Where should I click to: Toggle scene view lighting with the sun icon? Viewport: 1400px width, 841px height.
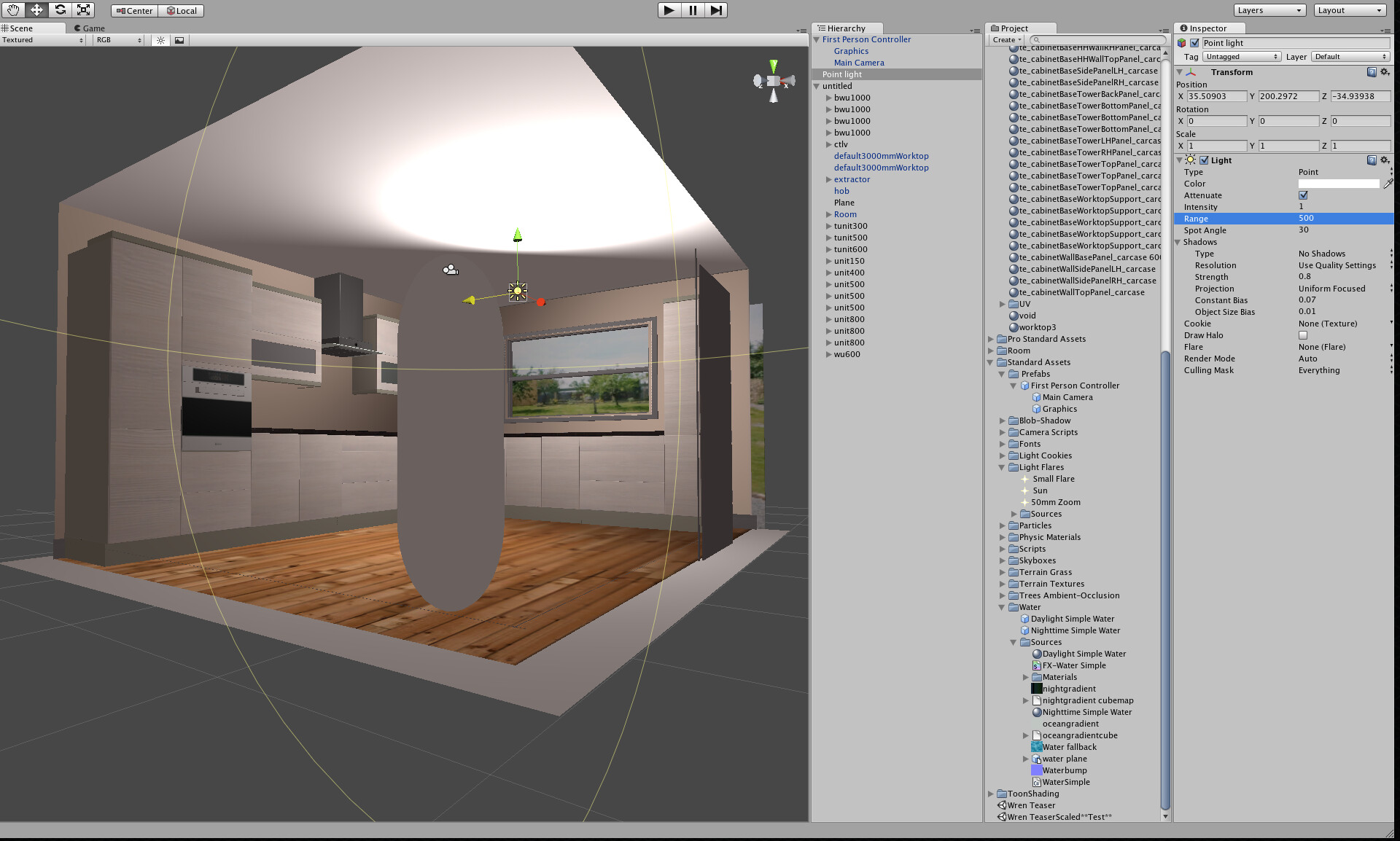[160, 40]
